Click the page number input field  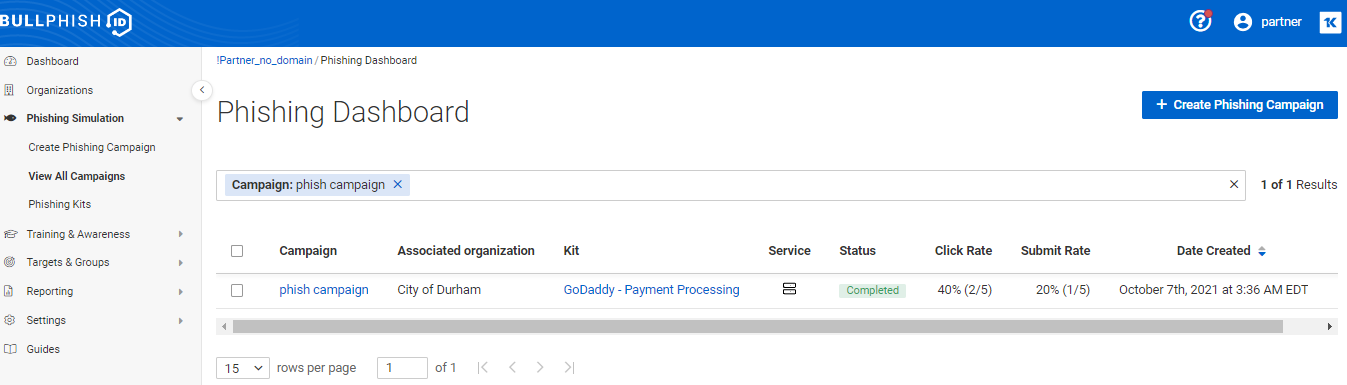pos(402,368)
